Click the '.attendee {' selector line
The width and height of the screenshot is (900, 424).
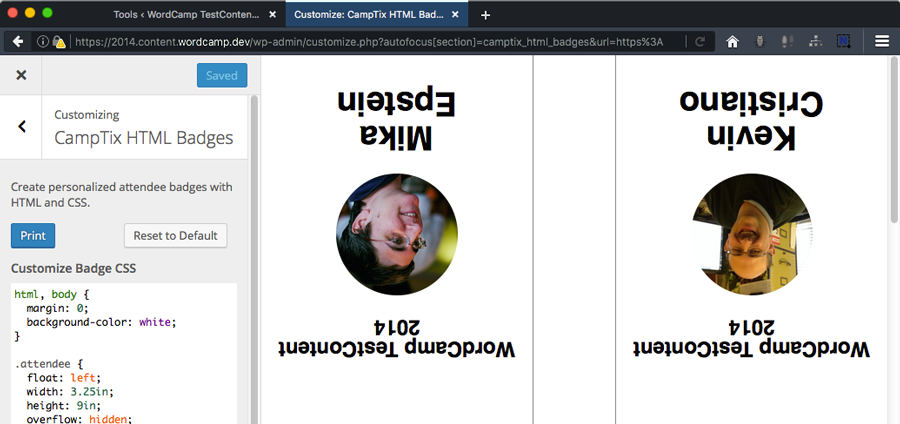(x=49, y=364)
